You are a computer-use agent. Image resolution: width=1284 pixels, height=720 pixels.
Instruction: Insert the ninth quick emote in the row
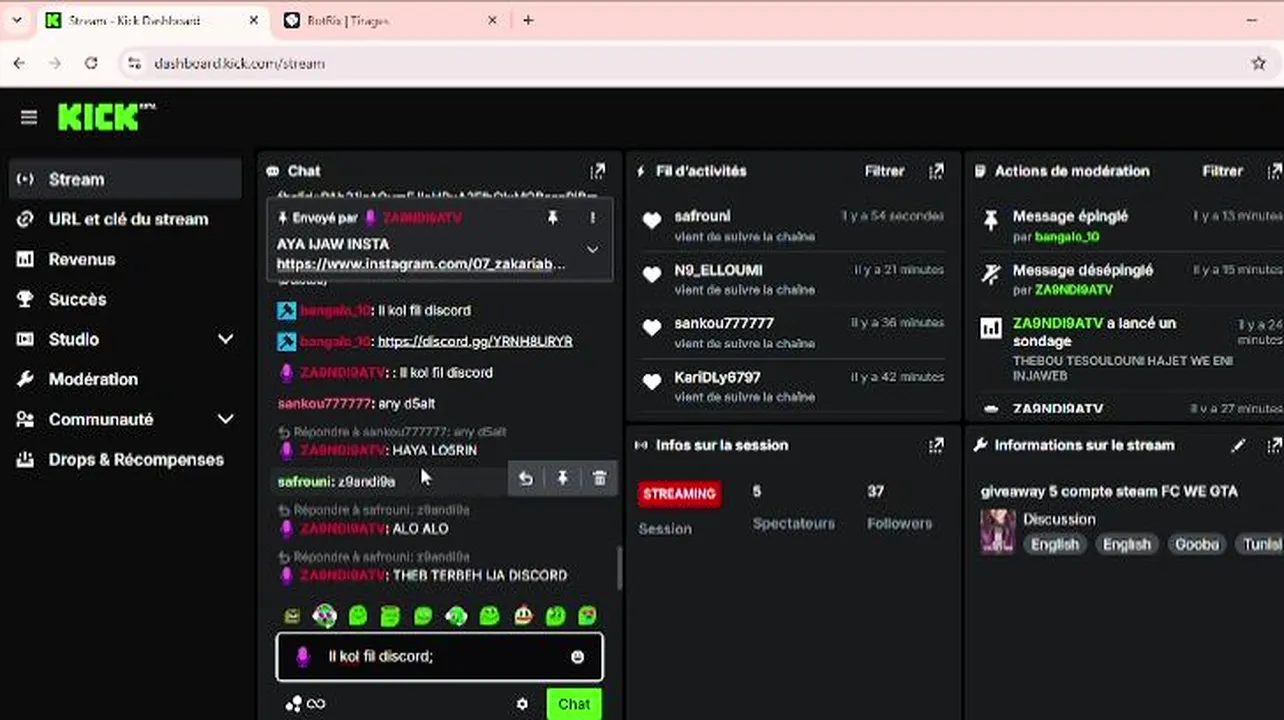pyautogui.click(x=556, y=616)
